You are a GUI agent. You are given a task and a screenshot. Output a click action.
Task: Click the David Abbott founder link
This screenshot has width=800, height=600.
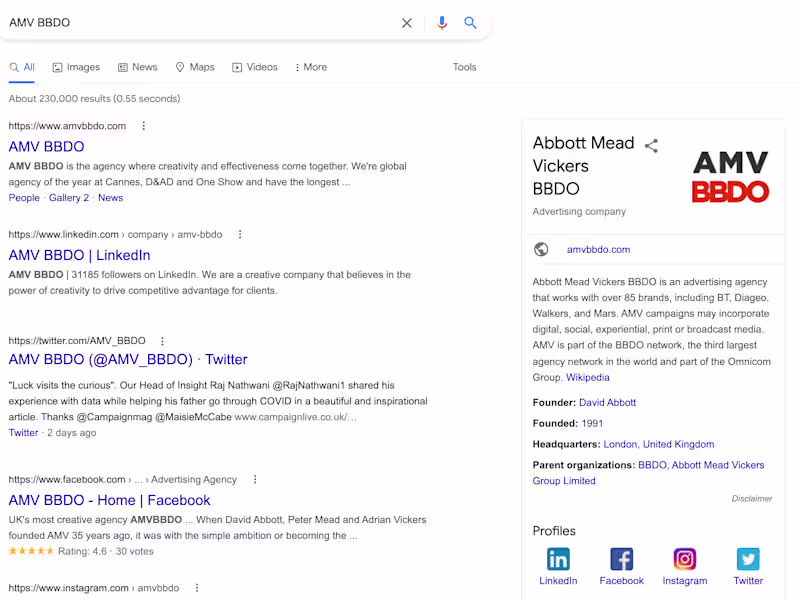[x=607, y=402]
